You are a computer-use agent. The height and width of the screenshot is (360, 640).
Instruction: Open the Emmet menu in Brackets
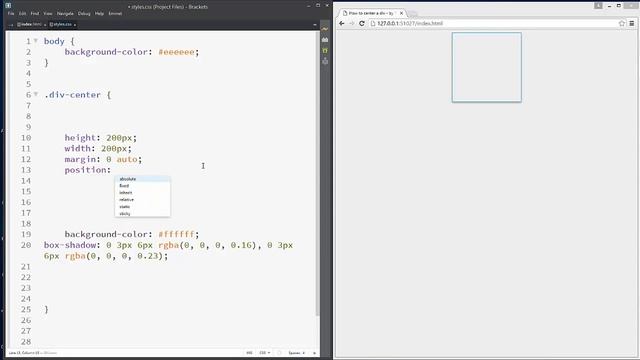tap(115, 13)
